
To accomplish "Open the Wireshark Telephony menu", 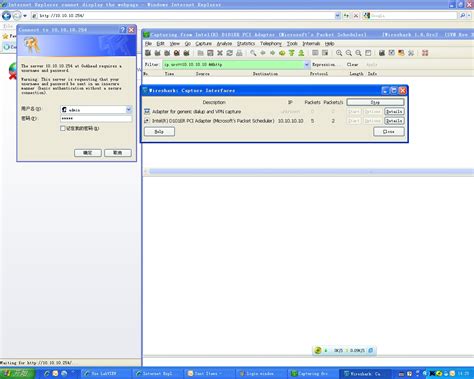I will (271, 44).
